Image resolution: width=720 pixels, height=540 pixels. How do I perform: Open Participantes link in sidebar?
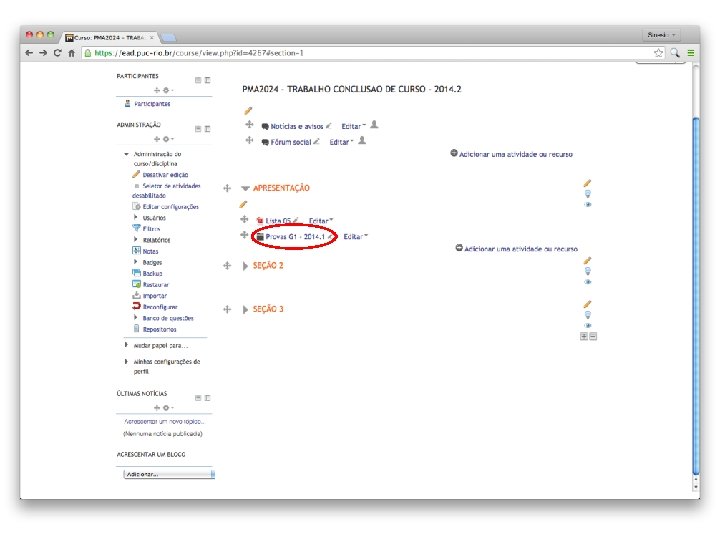point(152,104)
